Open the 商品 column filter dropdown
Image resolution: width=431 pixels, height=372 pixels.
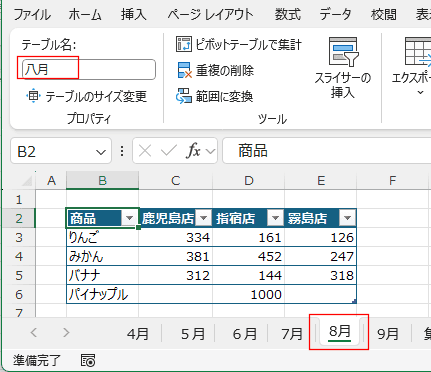pos(129,218)
